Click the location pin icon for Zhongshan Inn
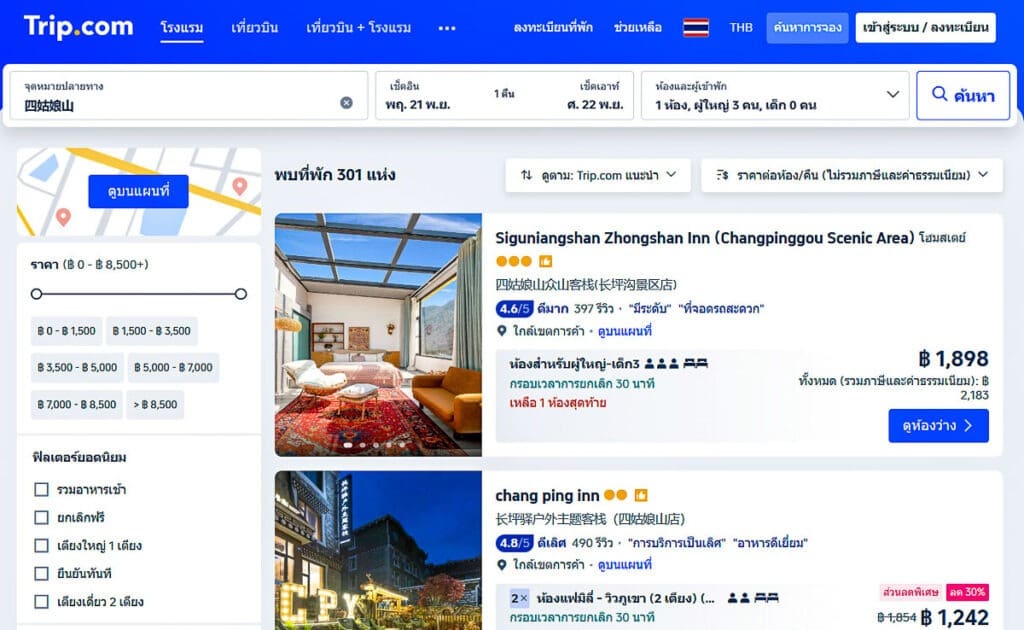The height and width of the screenshot is (630, 1024). 502,331
